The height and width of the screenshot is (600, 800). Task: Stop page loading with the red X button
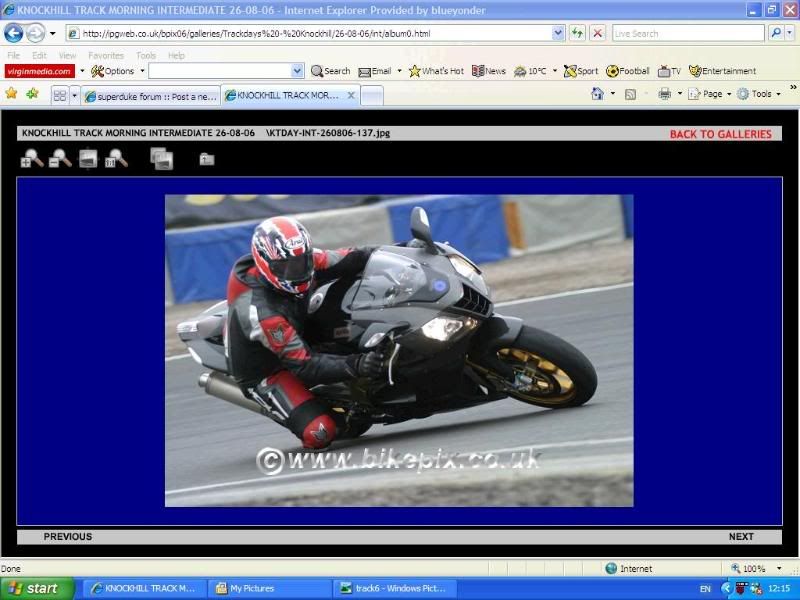pos(597,33)
